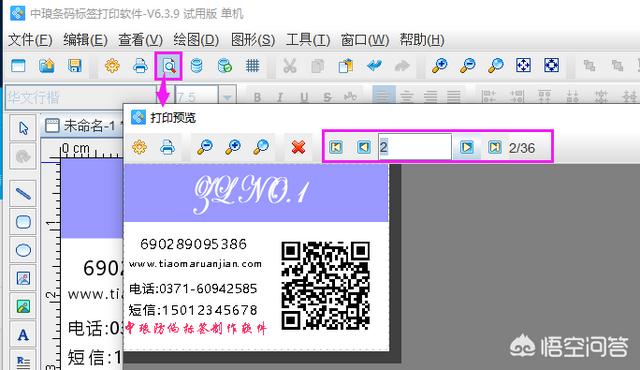Viewport: 640px width, 370px height.
Task: Open the 文件(F) menu
Action: (30, 40)
